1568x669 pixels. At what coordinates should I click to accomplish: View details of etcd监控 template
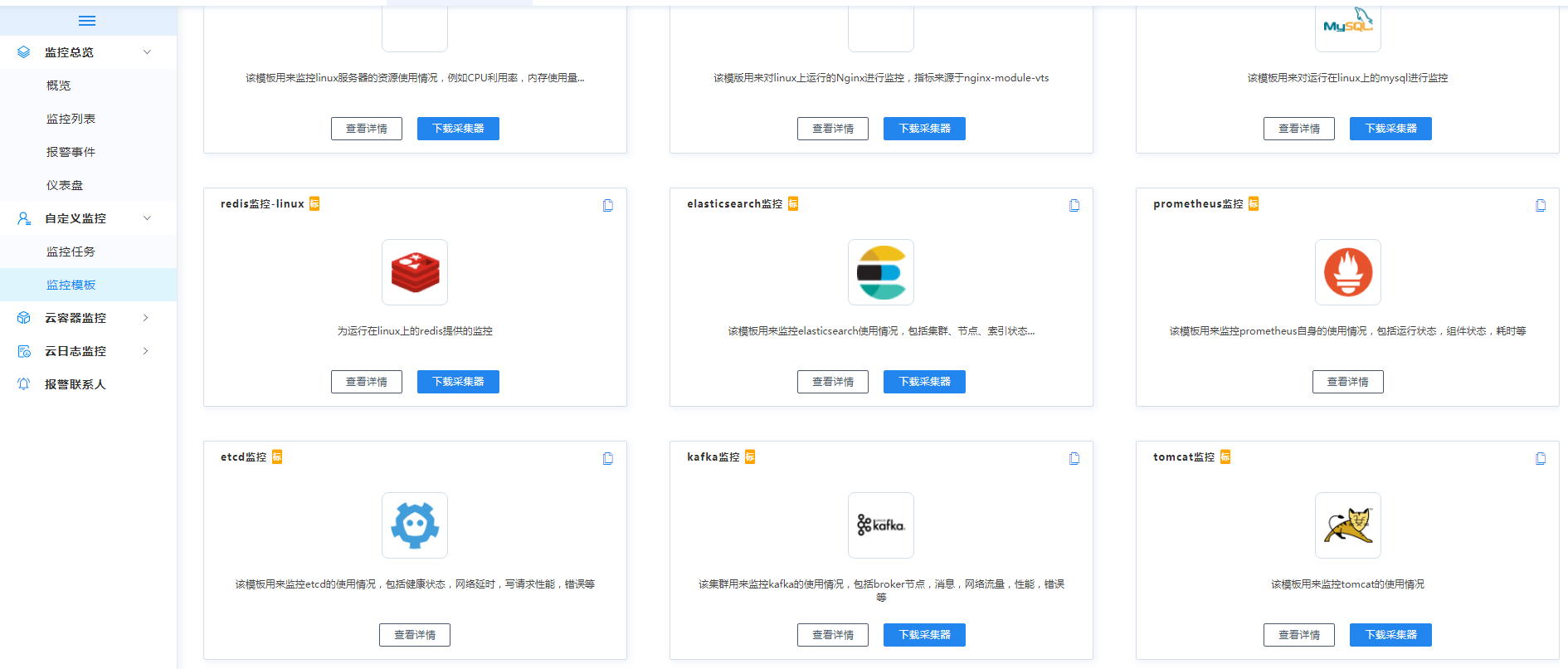415,635
